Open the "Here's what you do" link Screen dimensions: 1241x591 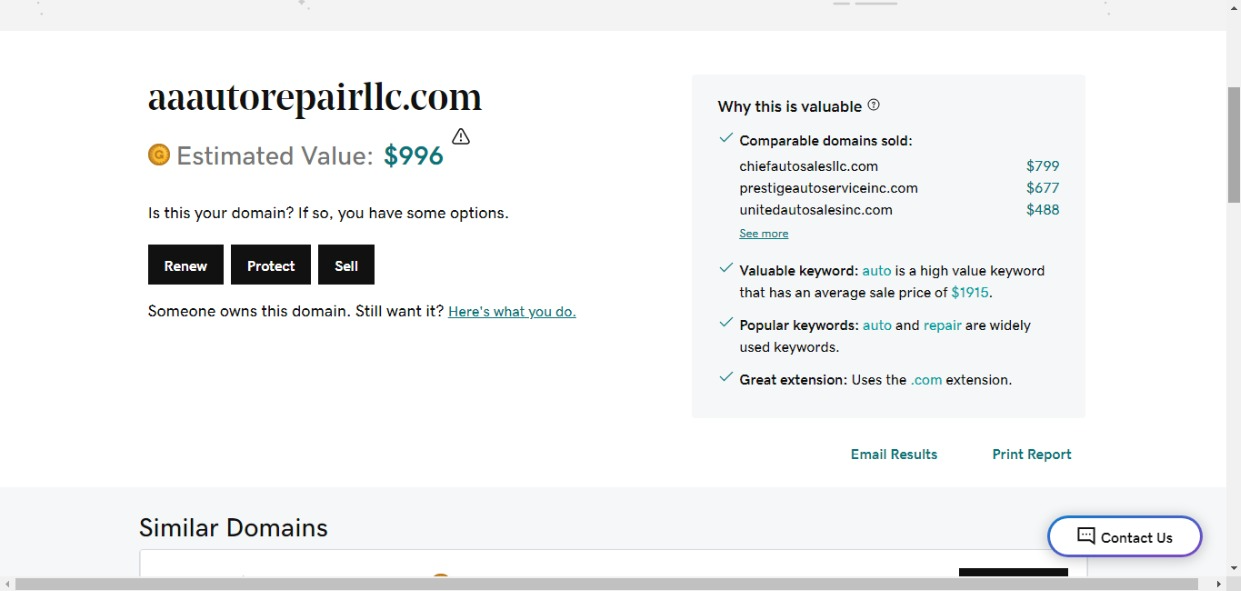tap(512, 311)
